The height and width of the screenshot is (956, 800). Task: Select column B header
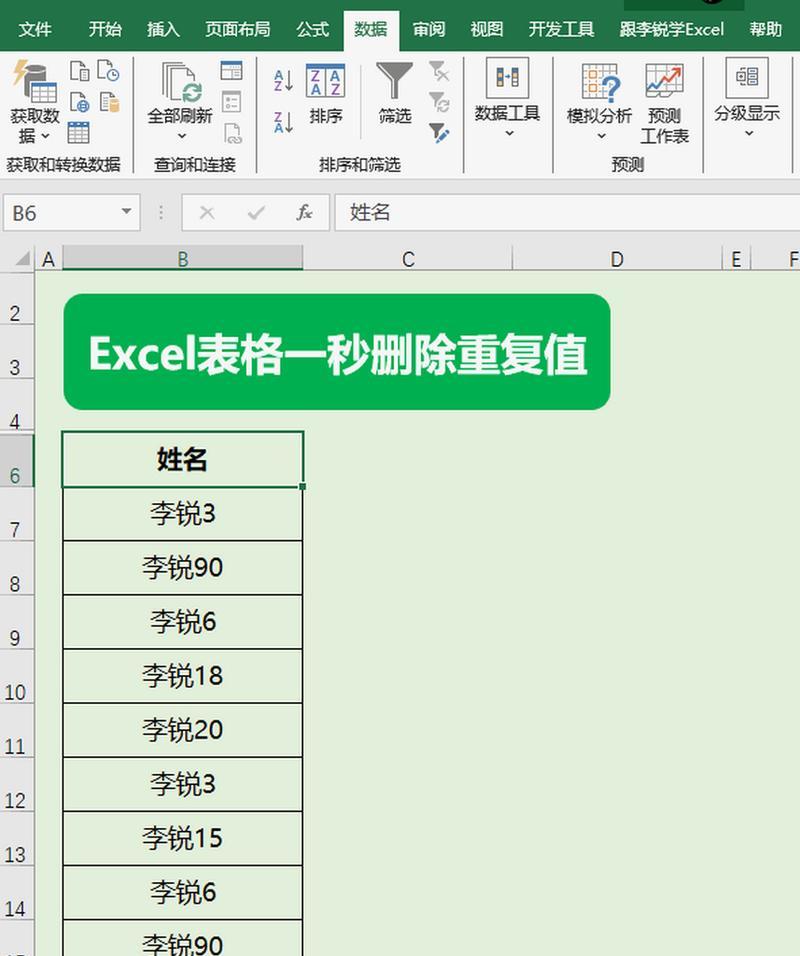coord(182,259)
